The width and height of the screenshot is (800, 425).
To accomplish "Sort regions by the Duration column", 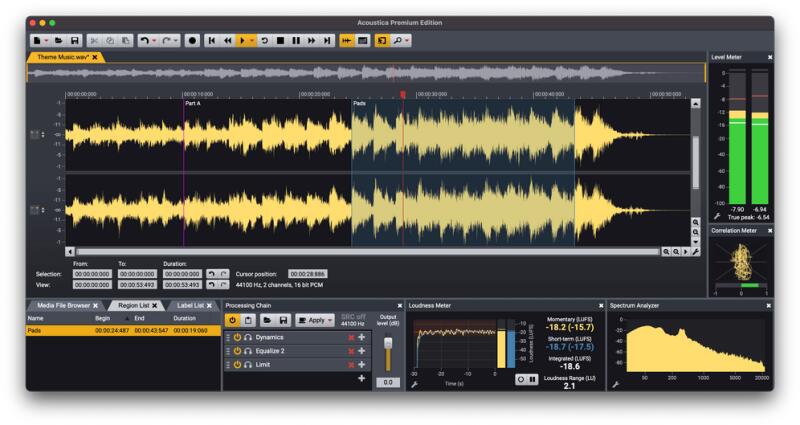I will [x=184, y=318].
